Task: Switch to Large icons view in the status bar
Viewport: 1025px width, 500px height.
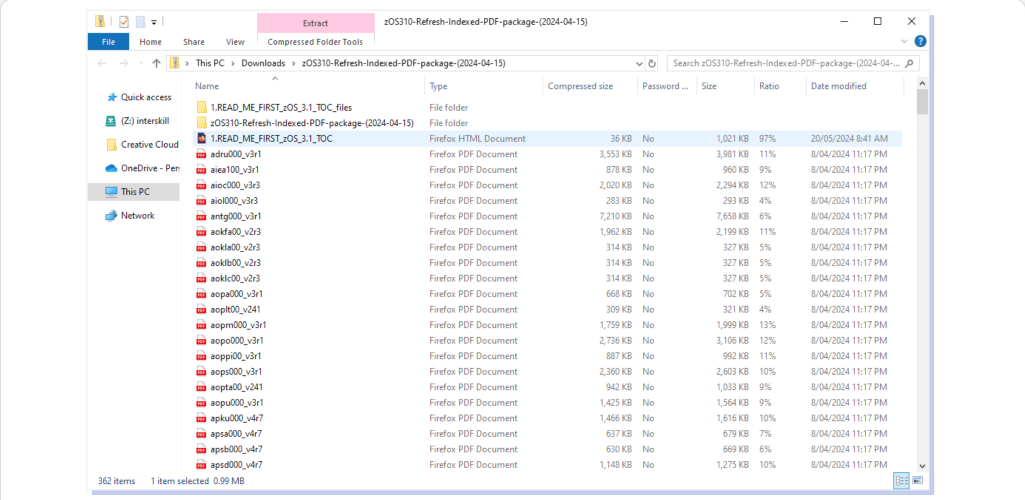Action: coord(917,480)
